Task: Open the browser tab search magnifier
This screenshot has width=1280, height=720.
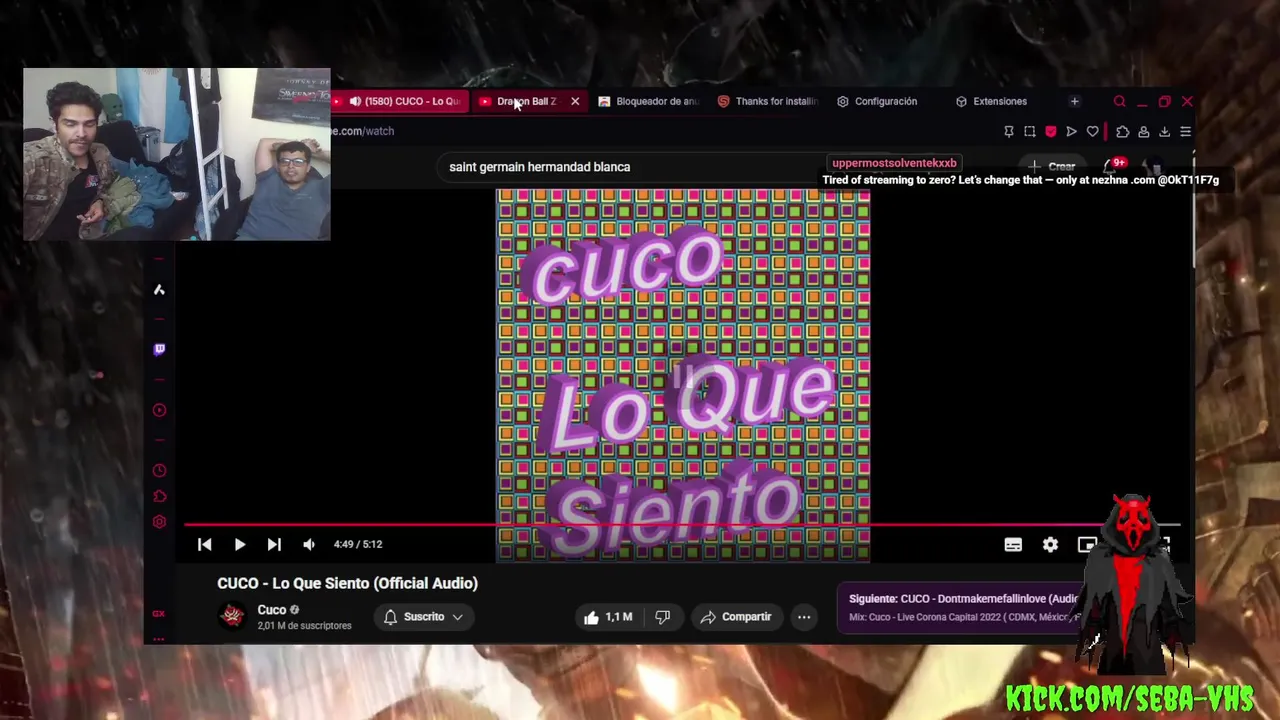Action: click(1119, 101)
